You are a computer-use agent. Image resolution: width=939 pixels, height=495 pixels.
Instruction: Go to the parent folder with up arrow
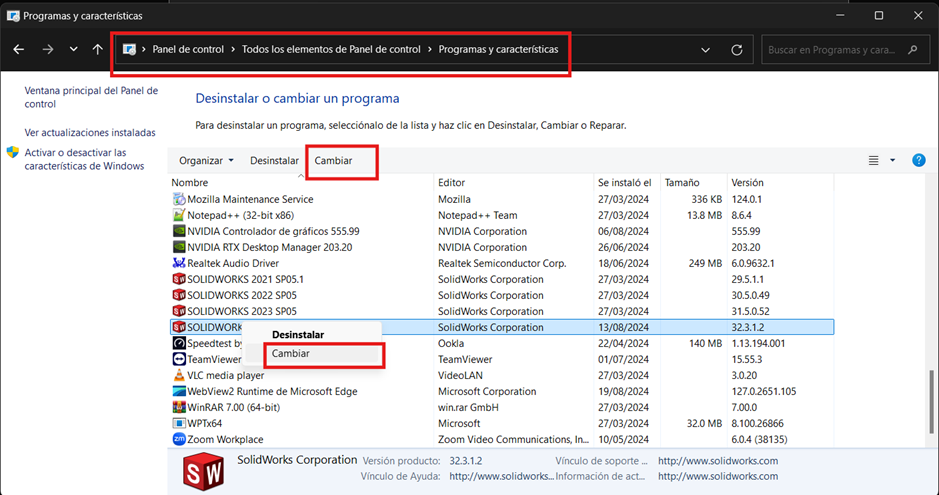point(98,50)
